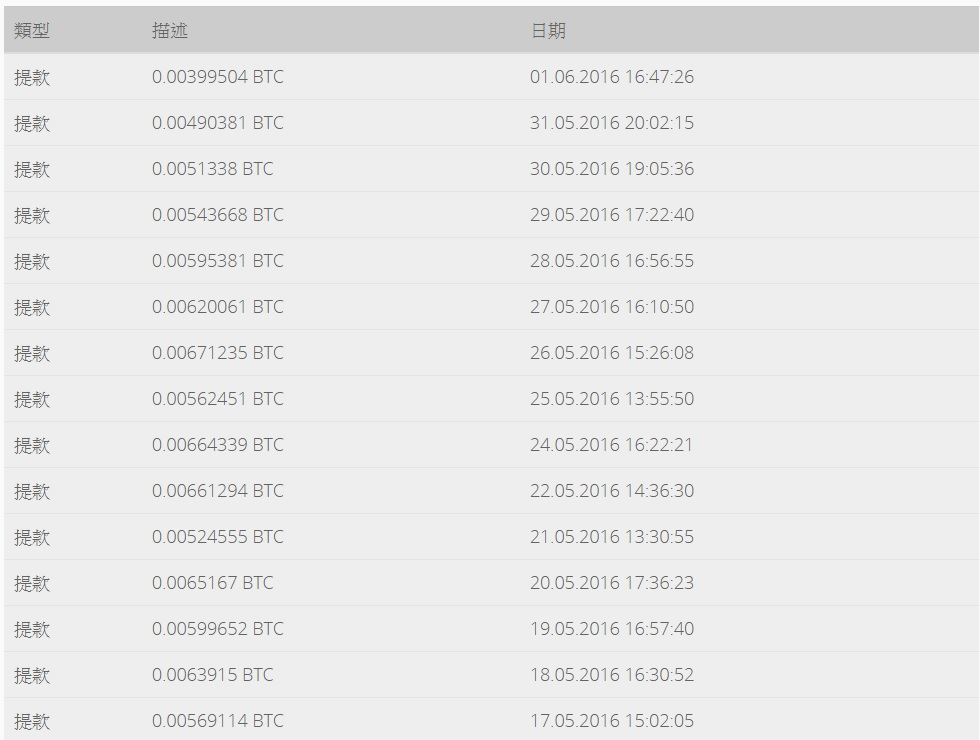Select the 0.0065167 BTC amount

coord(212,583)
